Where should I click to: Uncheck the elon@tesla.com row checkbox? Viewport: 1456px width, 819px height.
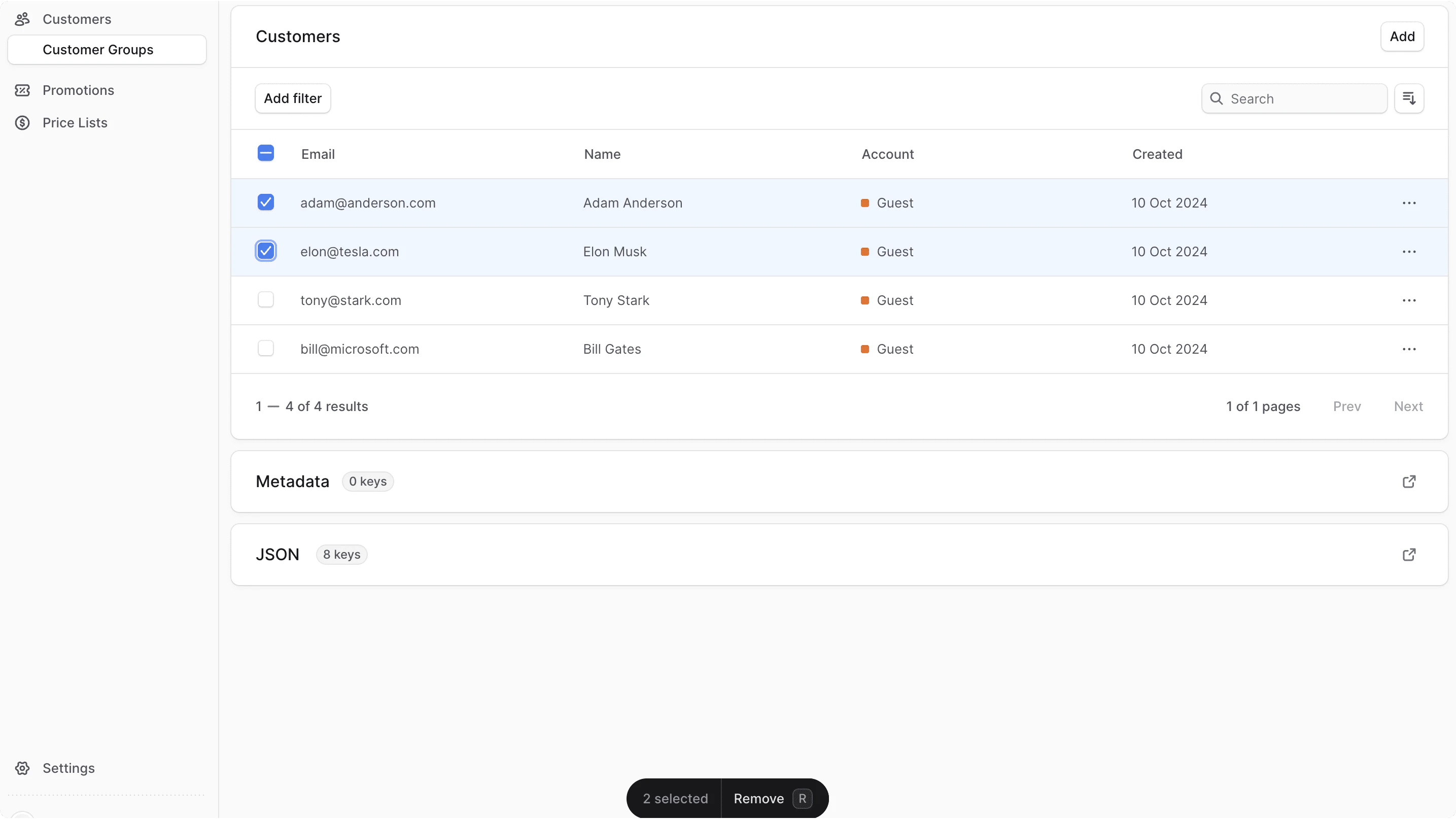tap(266, 251)
